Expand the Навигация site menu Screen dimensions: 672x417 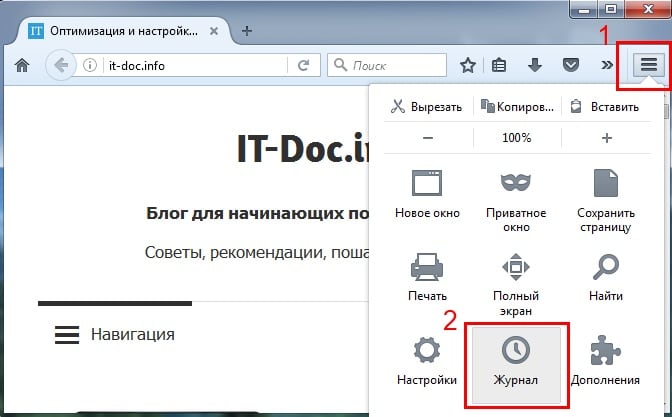tap(115, 334)
